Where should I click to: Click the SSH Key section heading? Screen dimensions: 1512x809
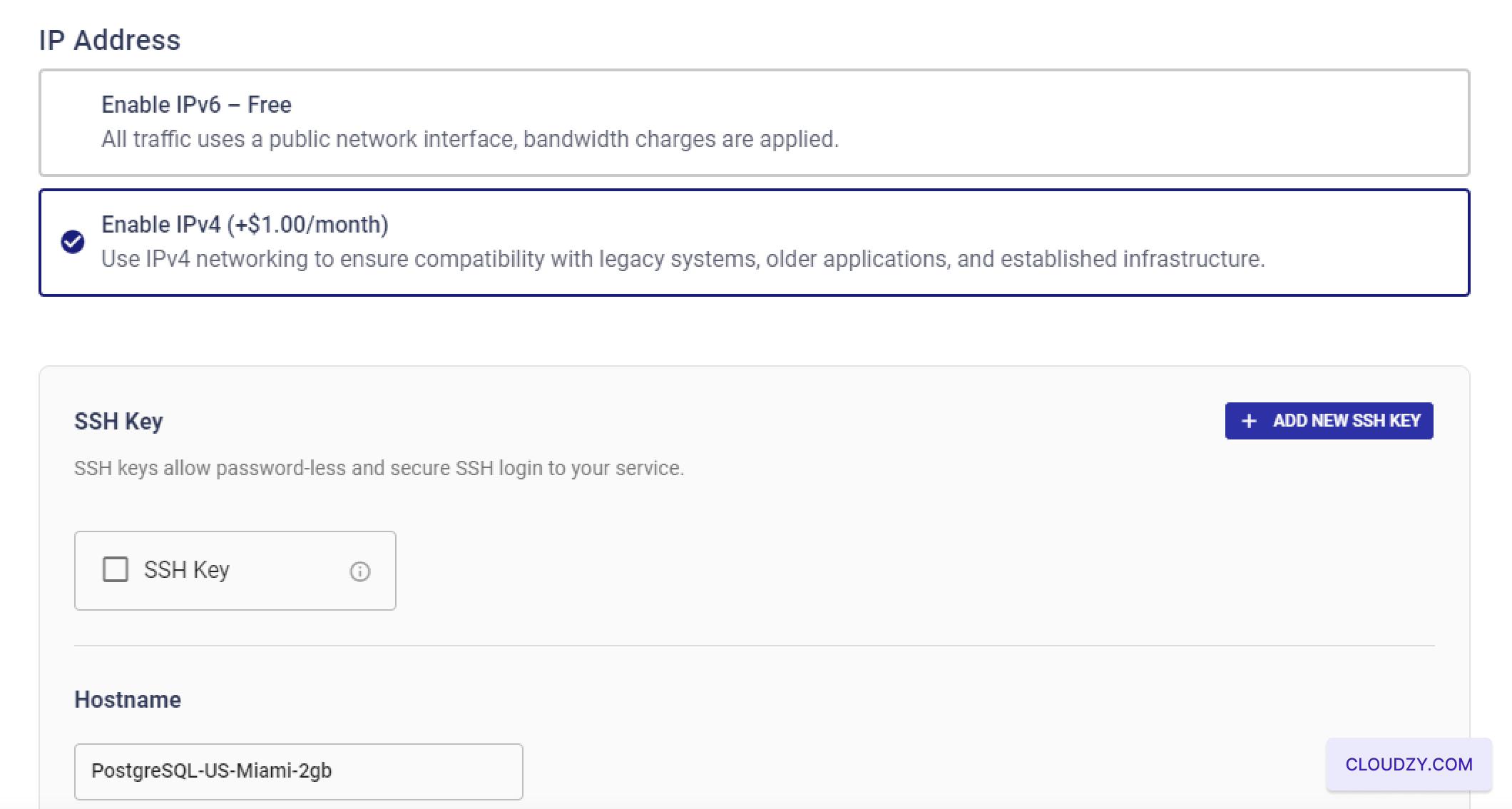coord(118,422)
